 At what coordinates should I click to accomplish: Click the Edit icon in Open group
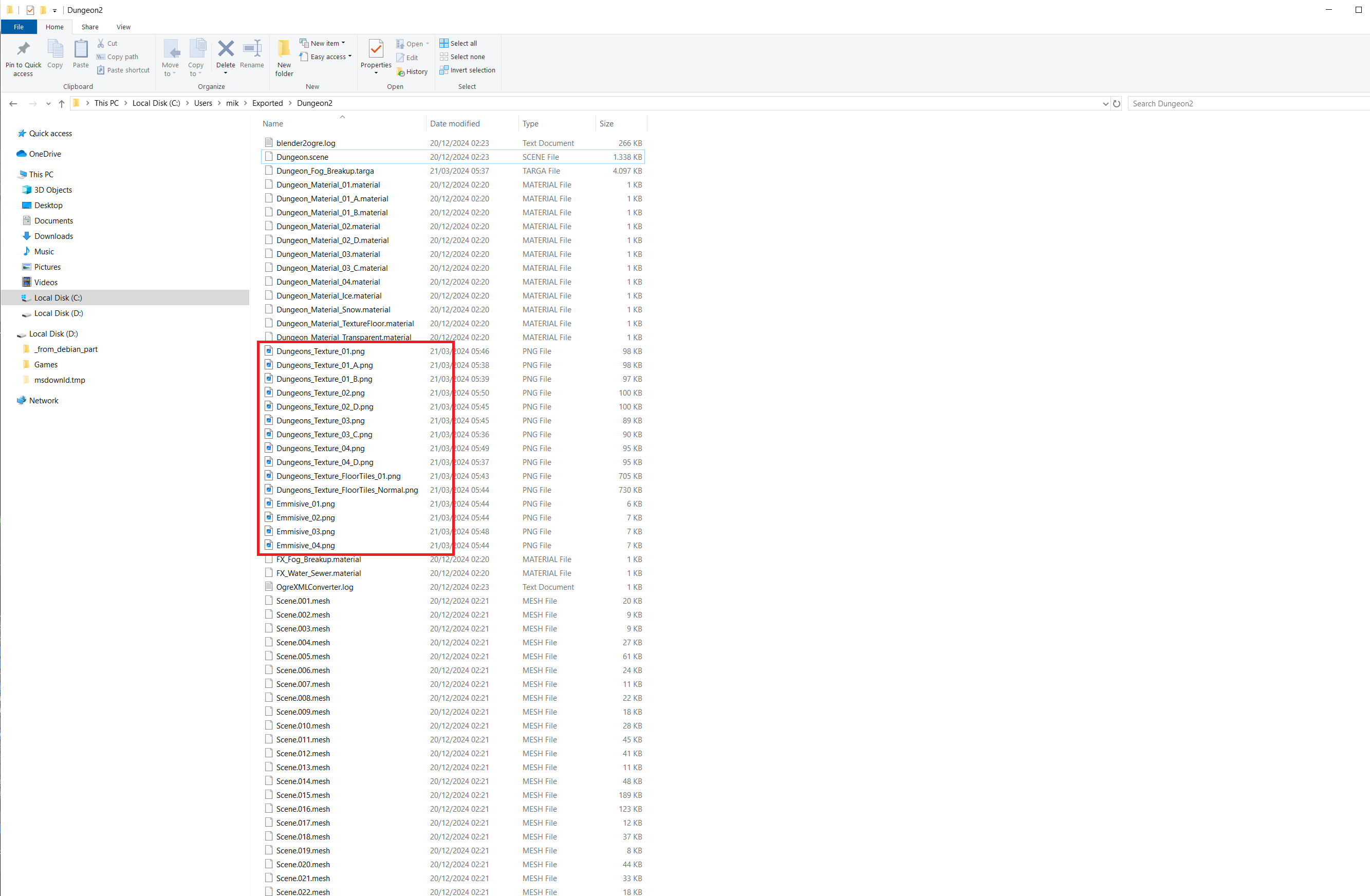coord(400,58)
